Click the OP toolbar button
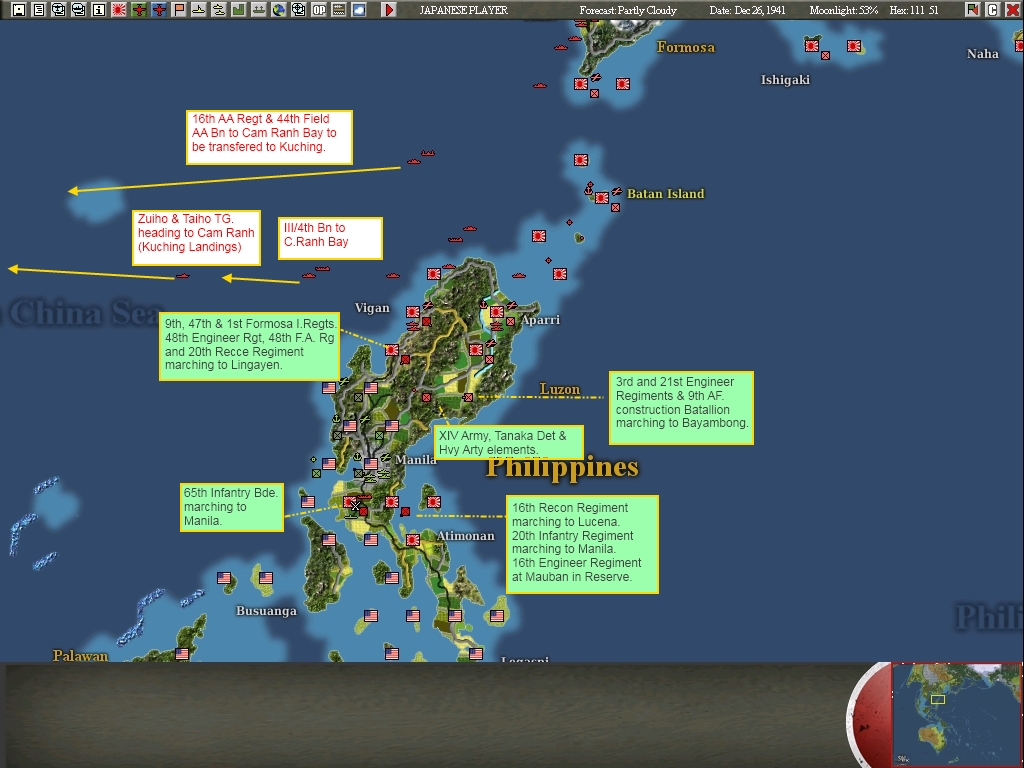 (x=319, y=10)
